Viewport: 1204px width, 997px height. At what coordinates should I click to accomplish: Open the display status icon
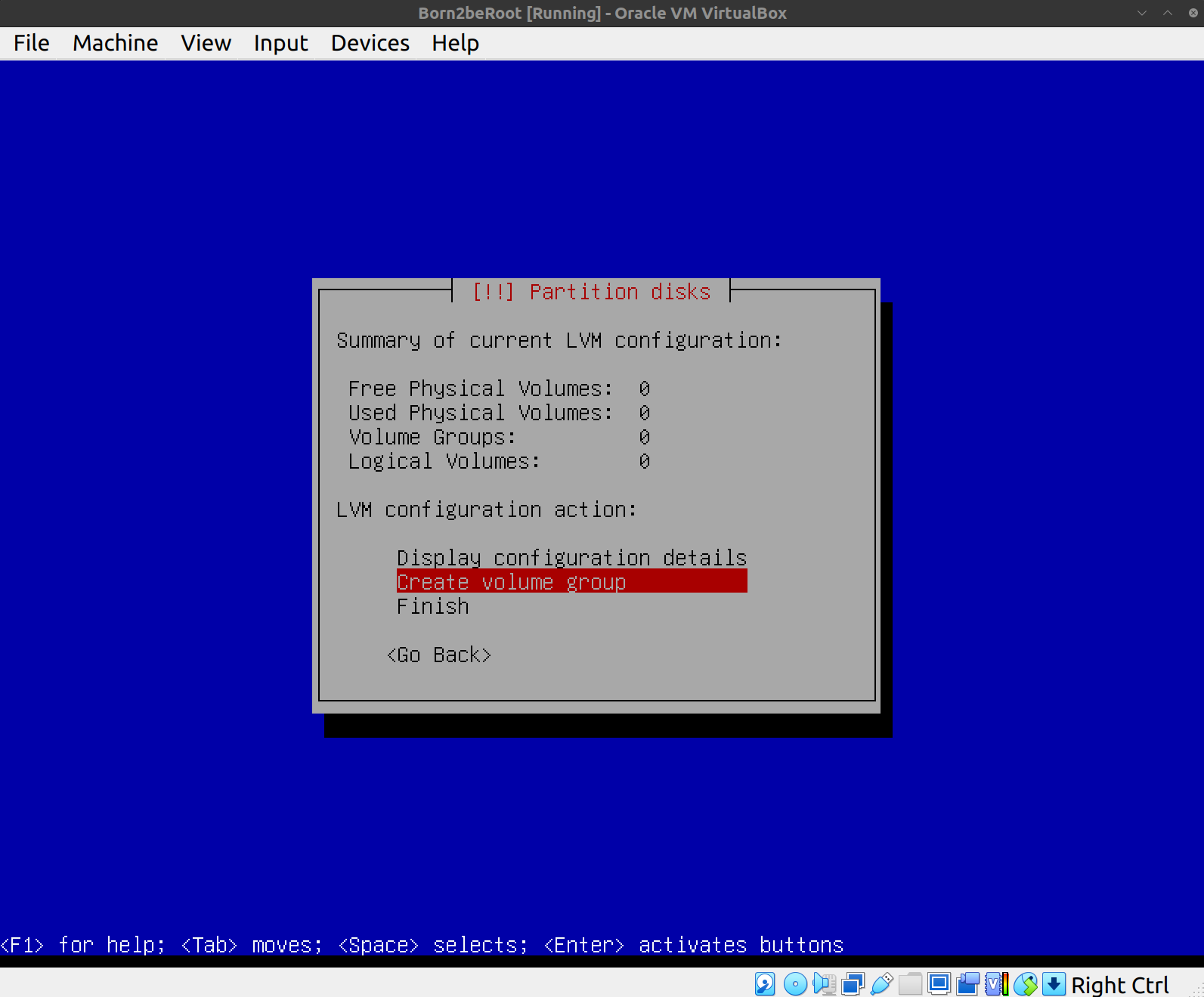point(939,984)
